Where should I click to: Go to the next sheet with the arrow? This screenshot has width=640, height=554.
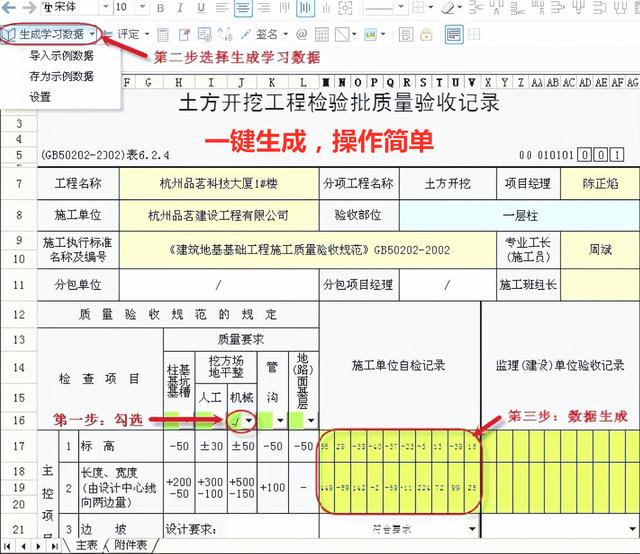[x=38, y=546]
